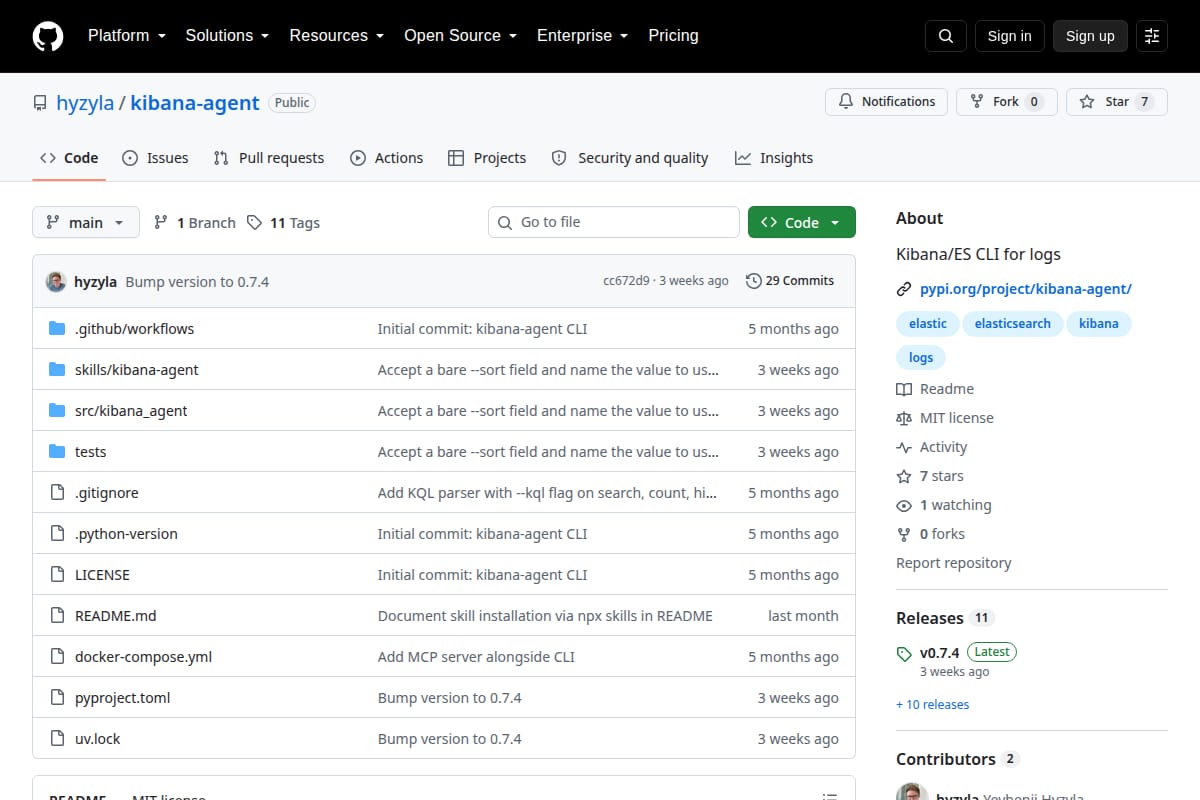Switch to the Actions tab
This screenshot has width=1200, height=800.
386,158
